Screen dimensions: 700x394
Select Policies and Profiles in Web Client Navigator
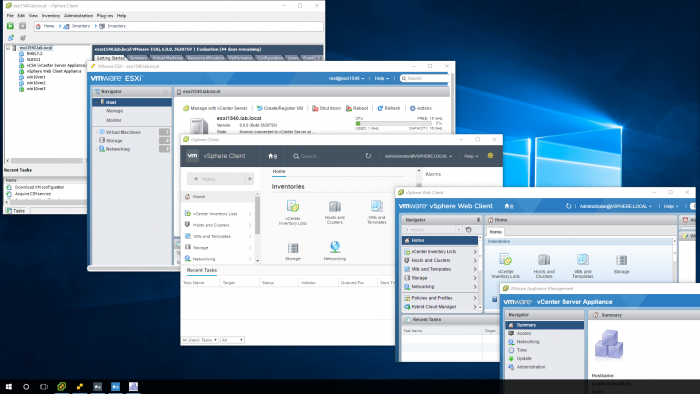[432, 298]
